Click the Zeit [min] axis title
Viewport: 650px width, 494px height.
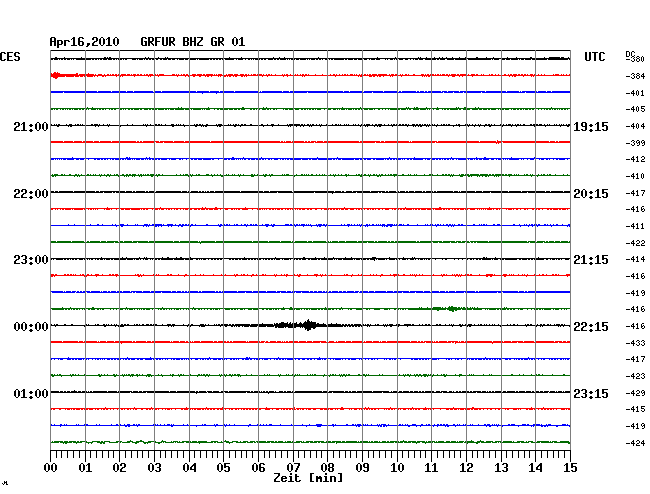point(308,478)
